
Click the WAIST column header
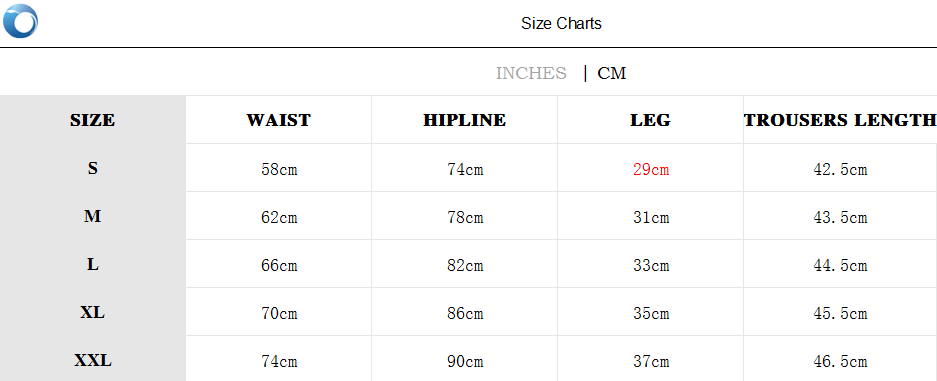[x=278, y=120]
